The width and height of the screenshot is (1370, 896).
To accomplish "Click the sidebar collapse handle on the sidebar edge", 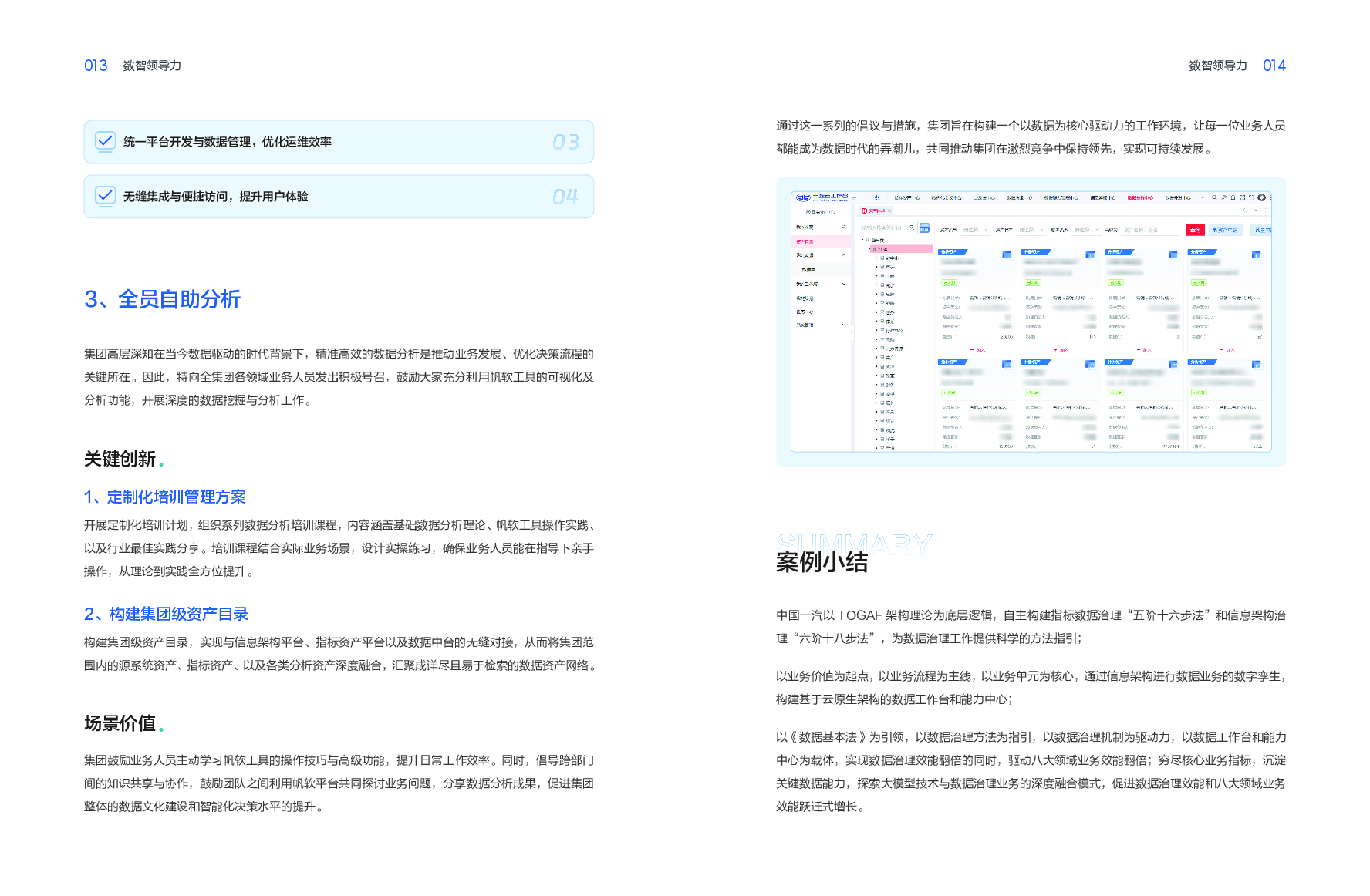I will (852, 332).
